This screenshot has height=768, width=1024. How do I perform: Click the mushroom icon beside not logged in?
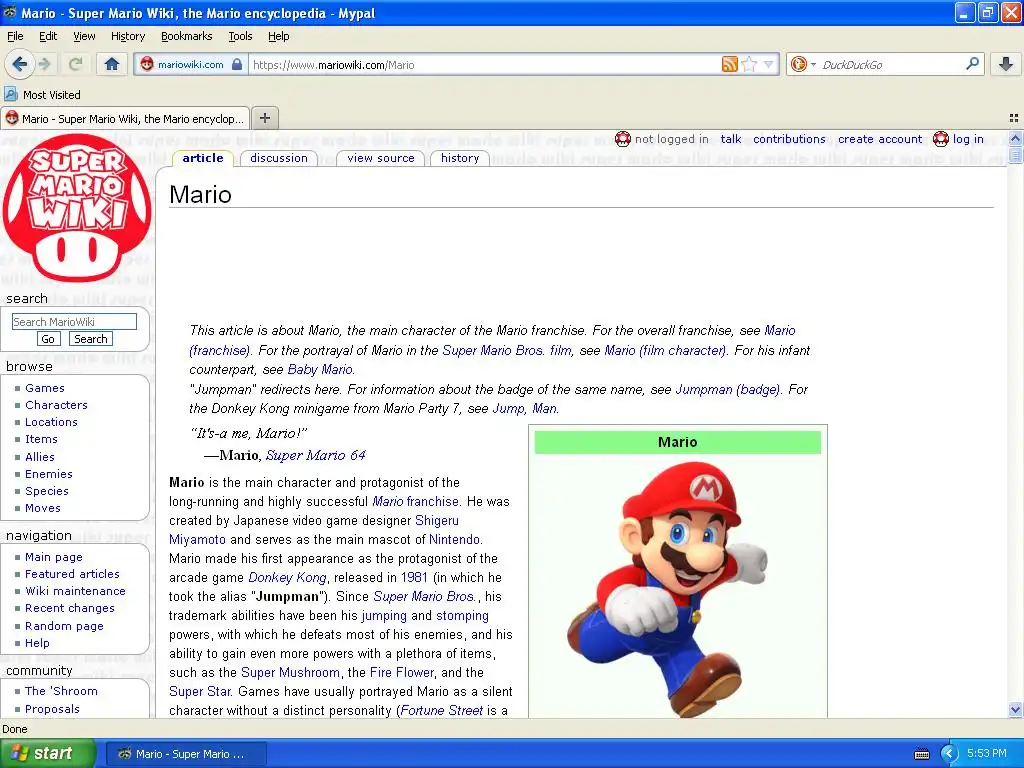pyautogui.click(x=623, y=139)
